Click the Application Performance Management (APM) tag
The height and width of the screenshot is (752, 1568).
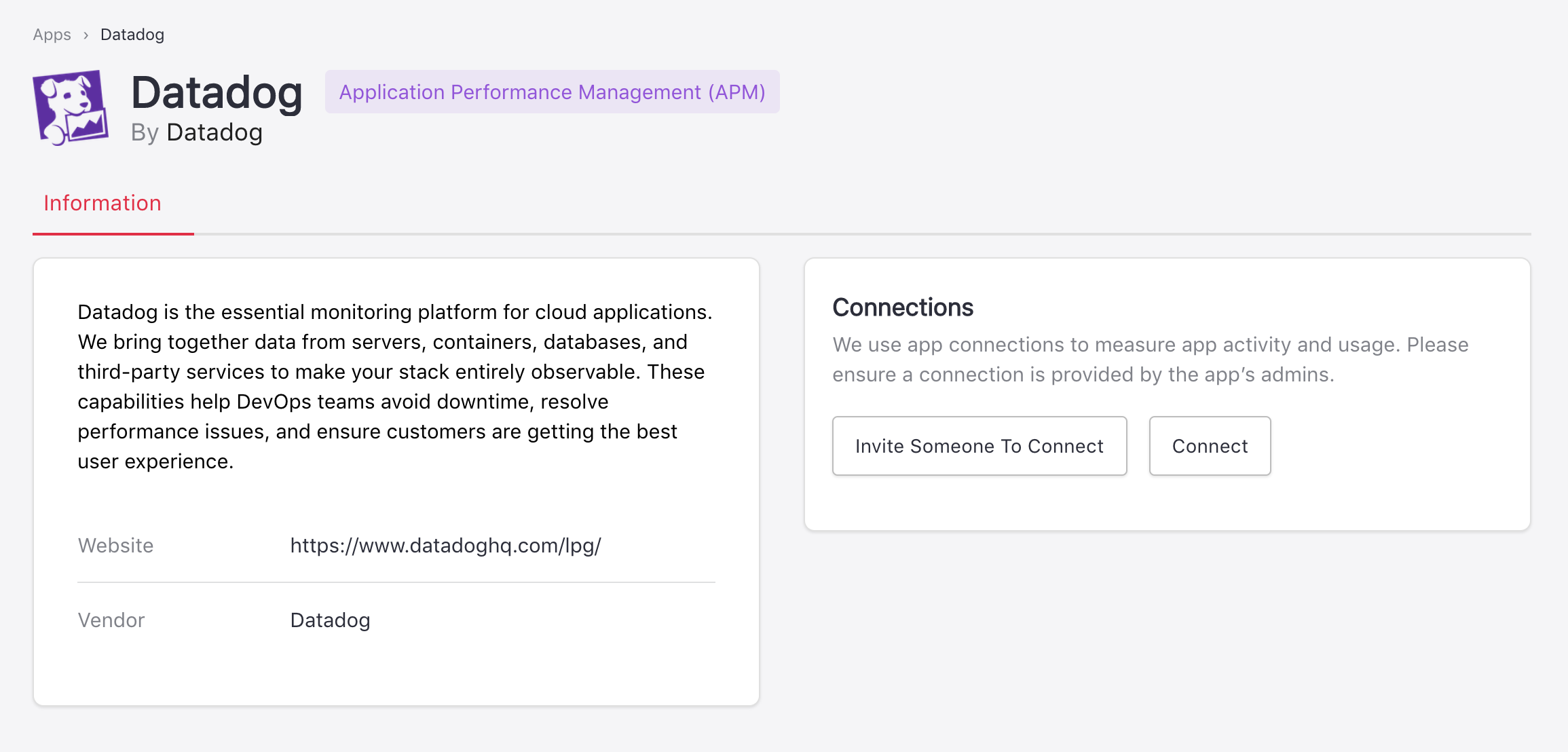point(552,92)
